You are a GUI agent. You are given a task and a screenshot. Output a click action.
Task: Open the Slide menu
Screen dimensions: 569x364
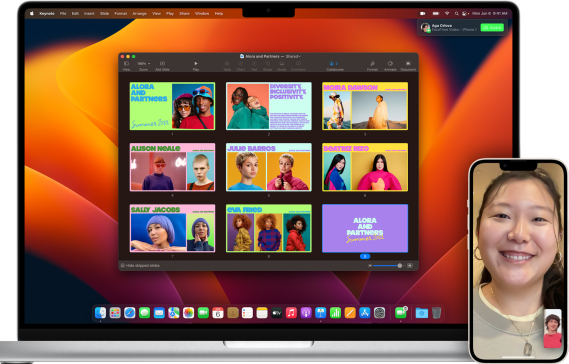click(x=105, y=13)
